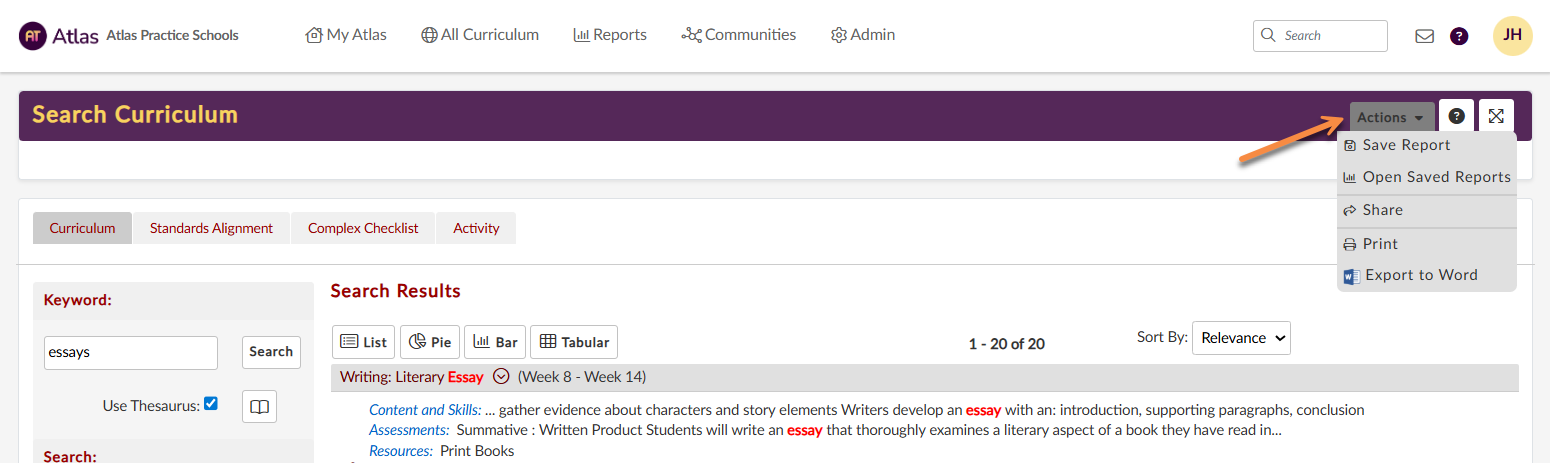The width and height of the screenshot is (1550, 463).
Task: Click the keyword input field containing essays
Action: point(130,352)
